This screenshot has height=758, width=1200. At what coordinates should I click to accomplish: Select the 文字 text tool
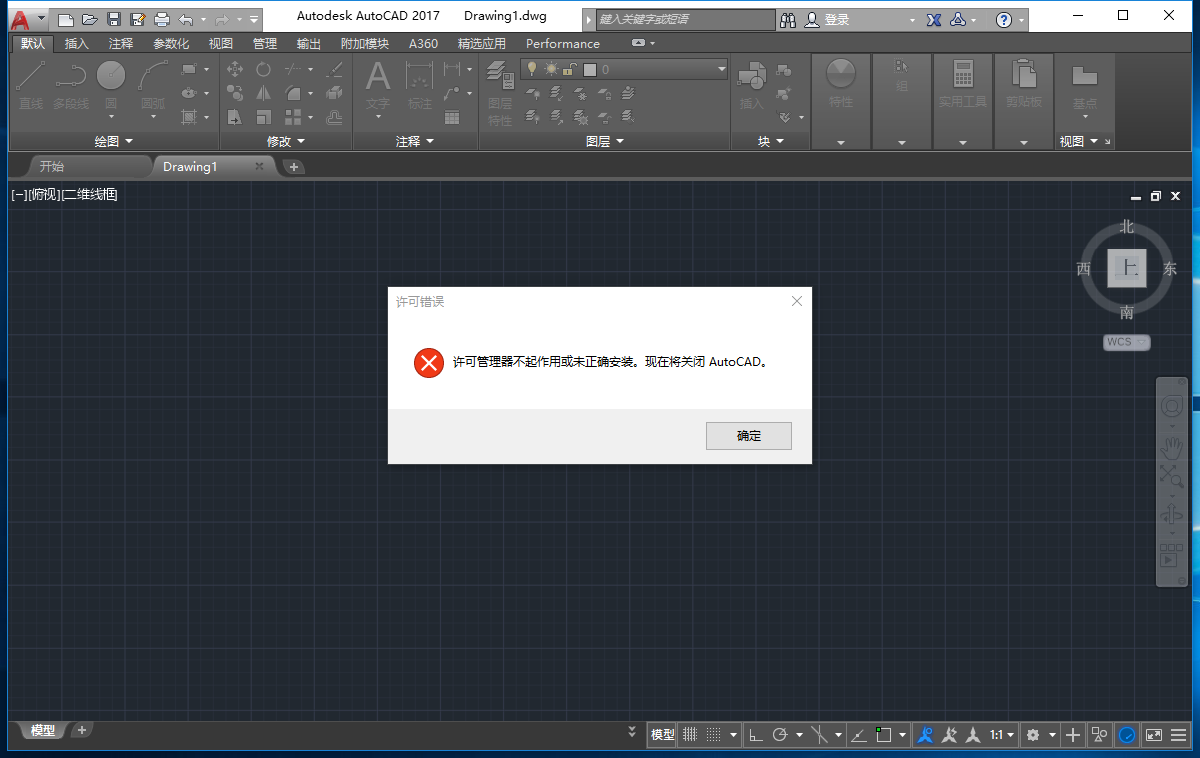(378, 86)
